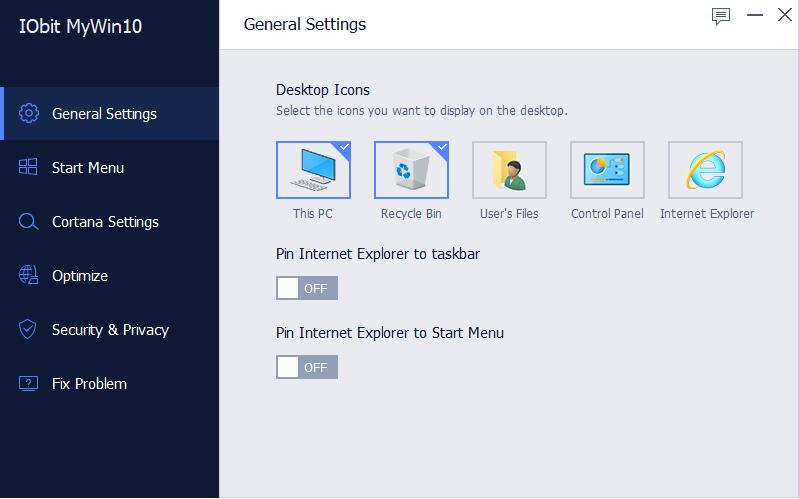Minimize the IObit MyWin10 window
The height and width of the screenshot is (499, 799).
tap(755, 15)
